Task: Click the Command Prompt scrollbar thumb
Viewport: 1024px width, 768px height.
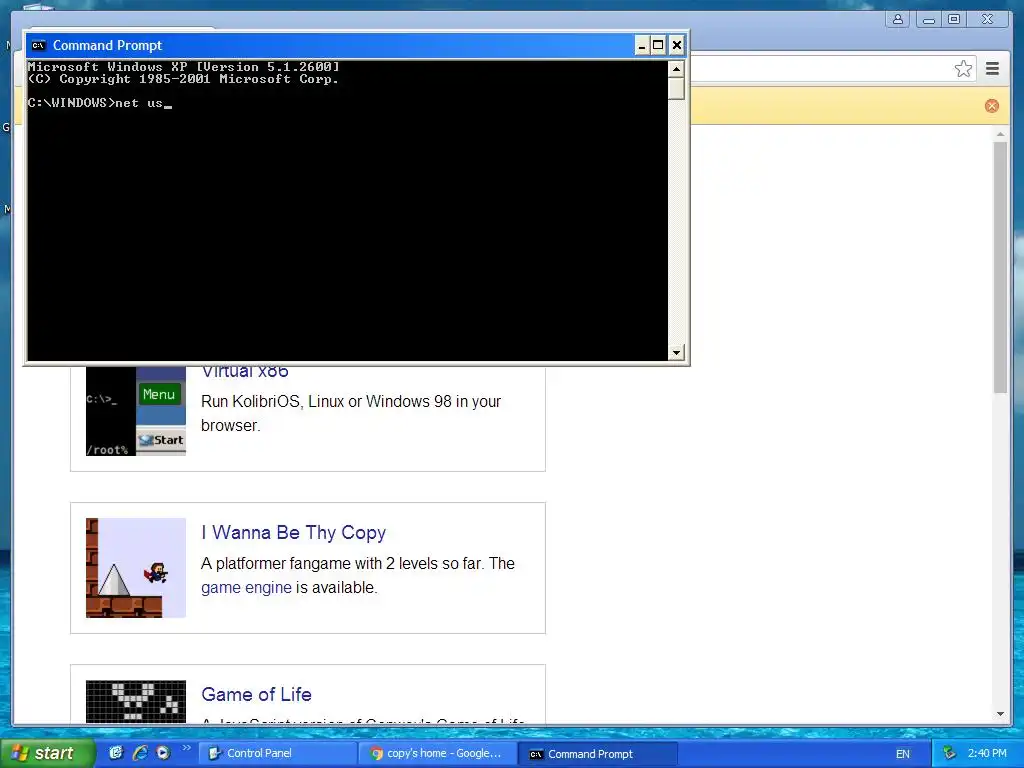Action: pos(677,88)
